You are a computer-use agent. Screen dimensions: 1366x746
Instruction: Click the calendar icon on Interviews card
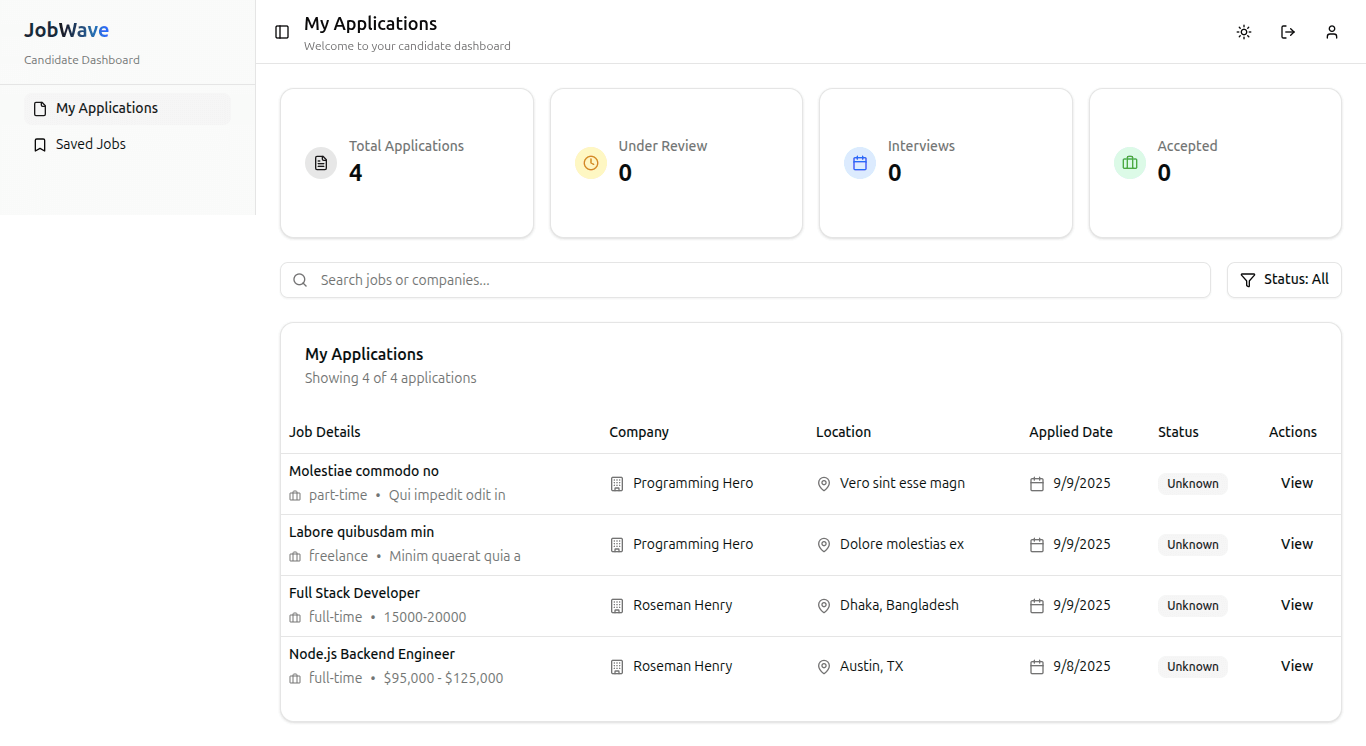[859, 162]
